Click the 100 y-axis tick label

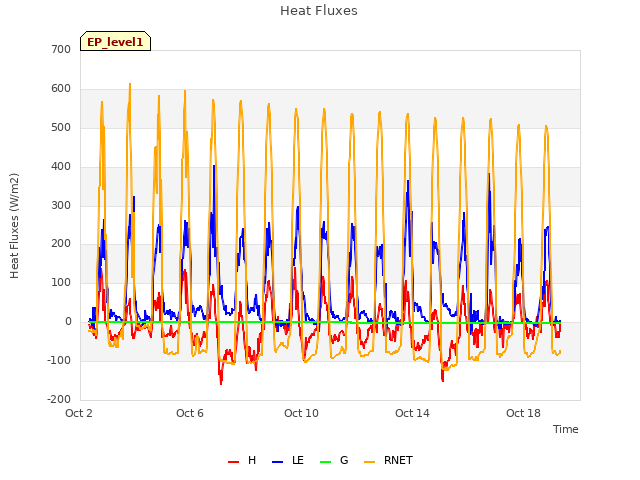(x=61, y=282)
